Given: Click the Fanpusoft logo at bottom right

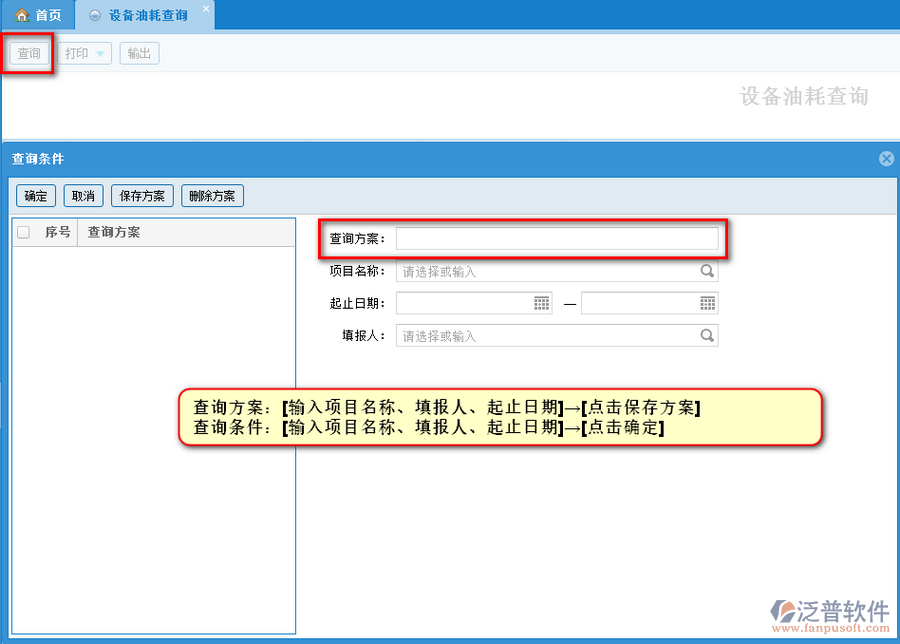Looking at the screenshot, I should [830, 615].
